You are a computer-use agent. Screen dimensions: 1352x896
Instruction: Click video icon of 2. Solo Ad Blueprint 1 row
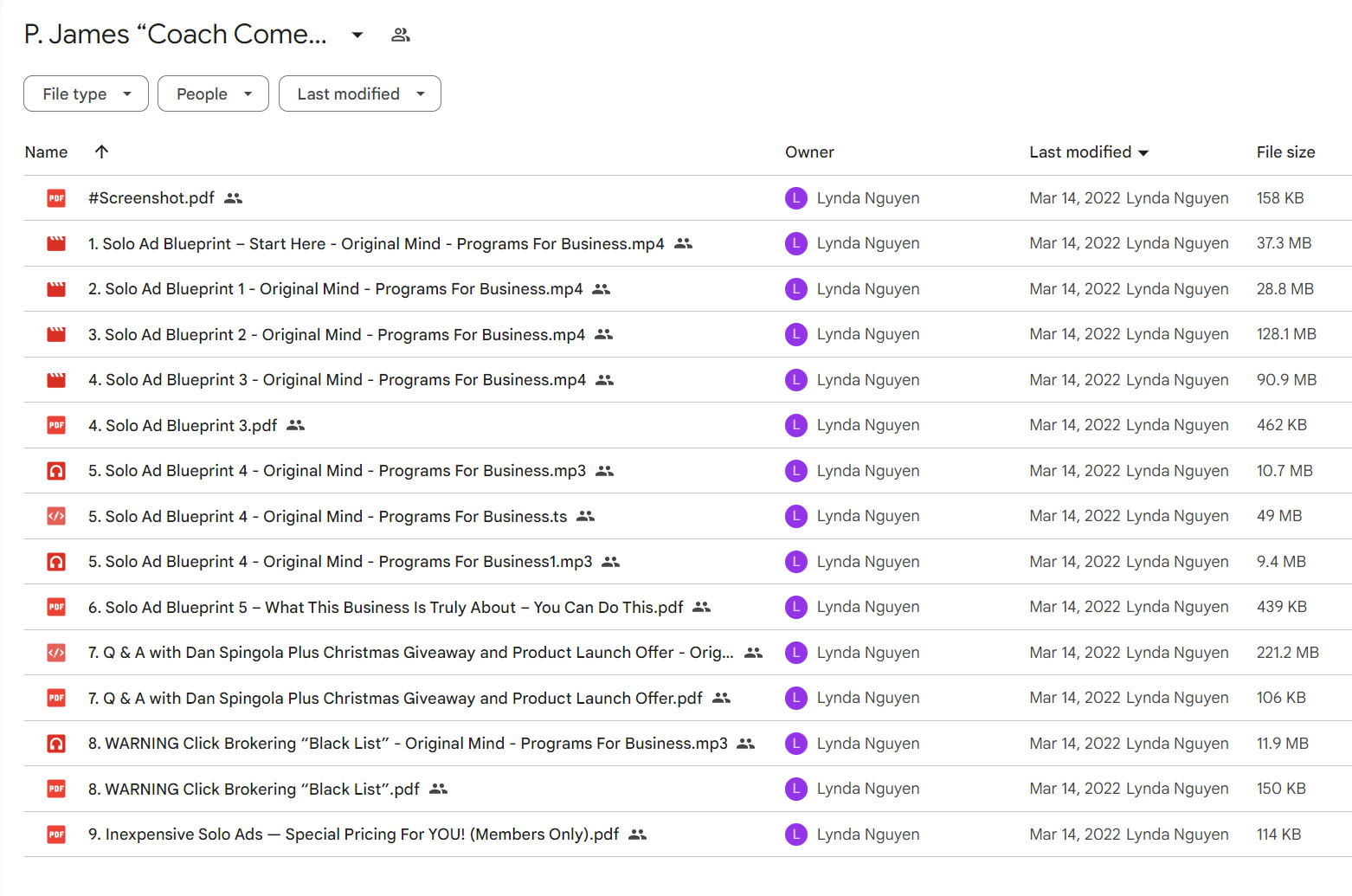[56, 289]
